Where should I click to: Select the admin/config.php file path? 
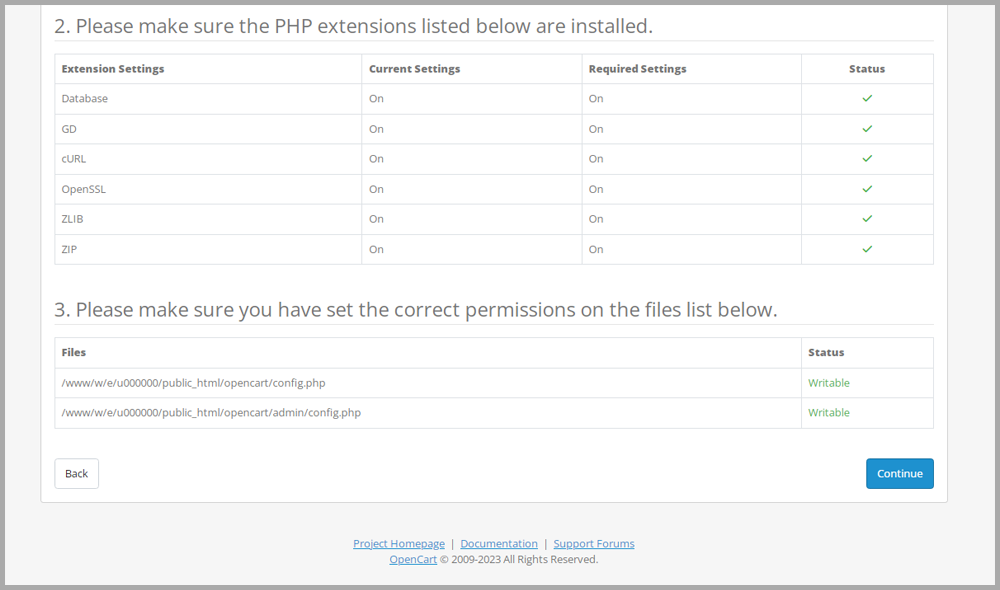(211, 413)
